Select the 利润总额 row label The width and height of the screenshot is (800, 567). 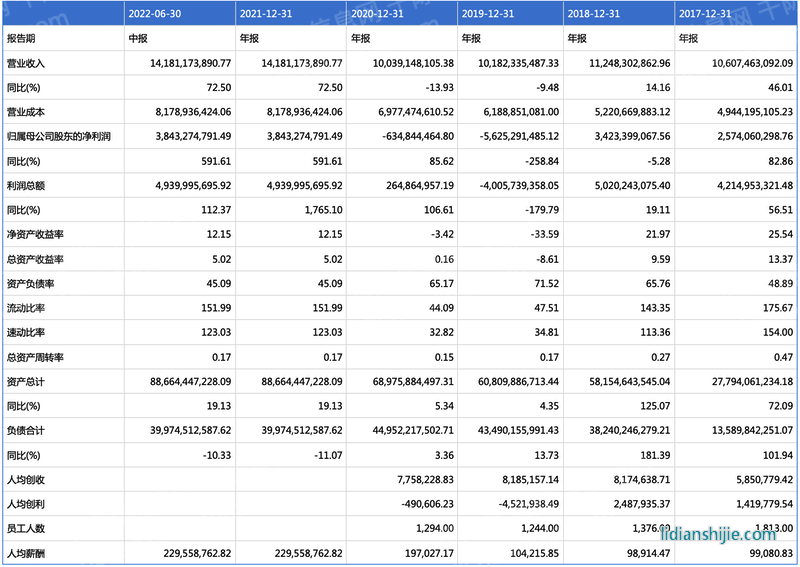pos(26,185)
